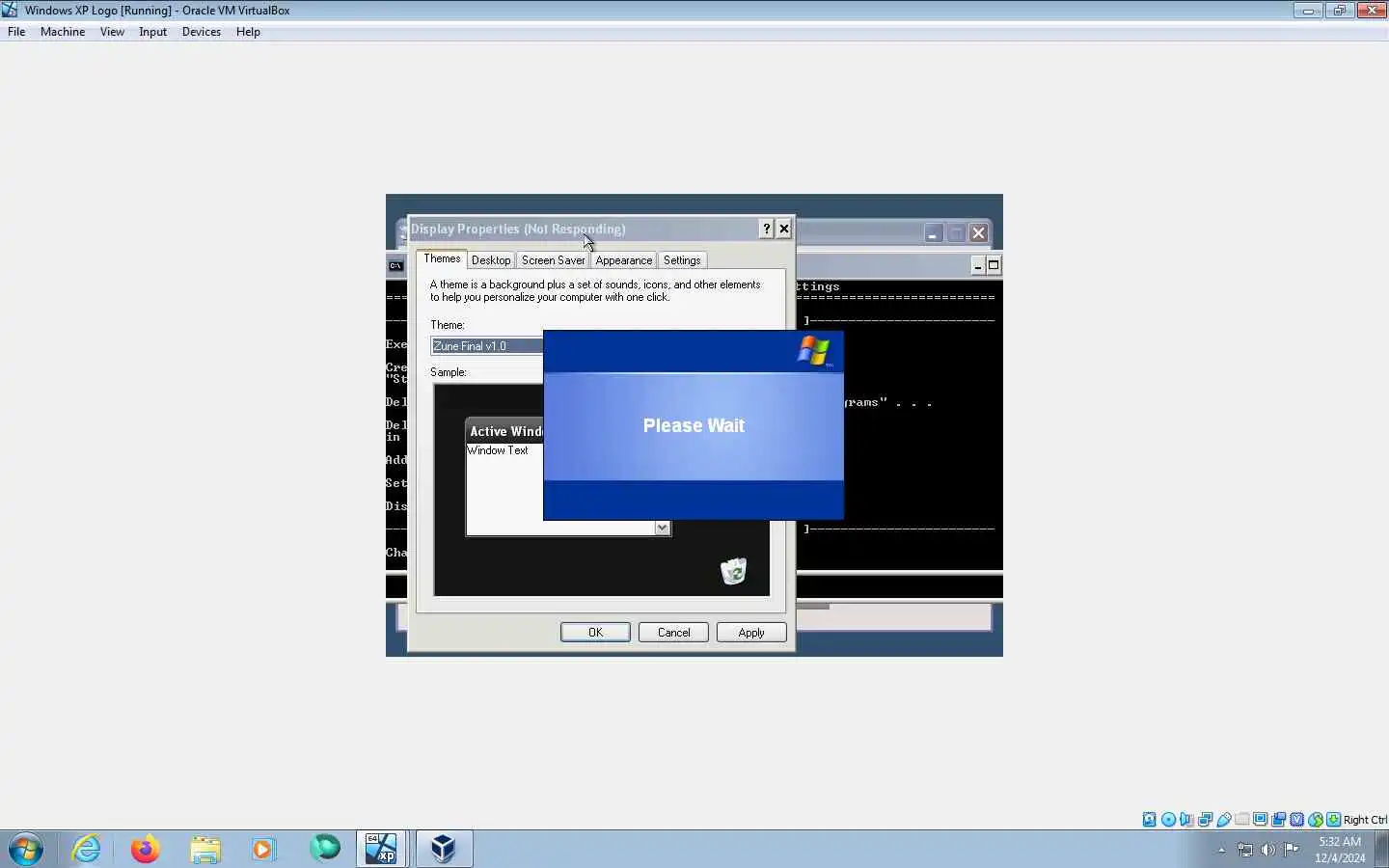This screenshot has height=868, width=1389.
Task: Click the USB devices status icon
Action: click(x=1223, y=820)
